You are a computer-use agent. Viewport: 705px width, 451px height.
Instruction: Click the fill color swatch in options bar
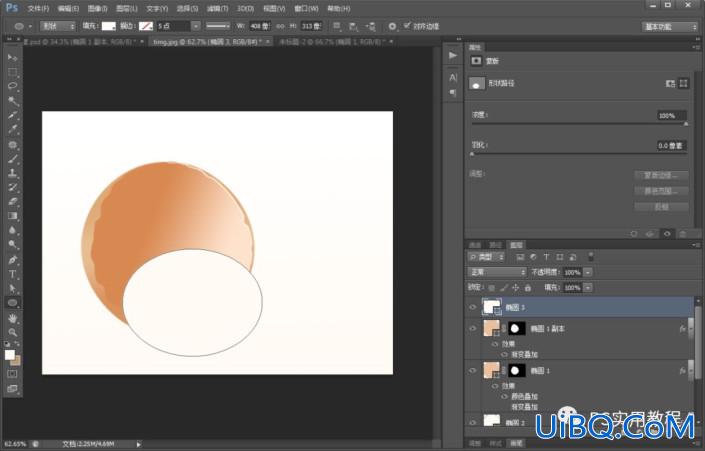(108, 27)
